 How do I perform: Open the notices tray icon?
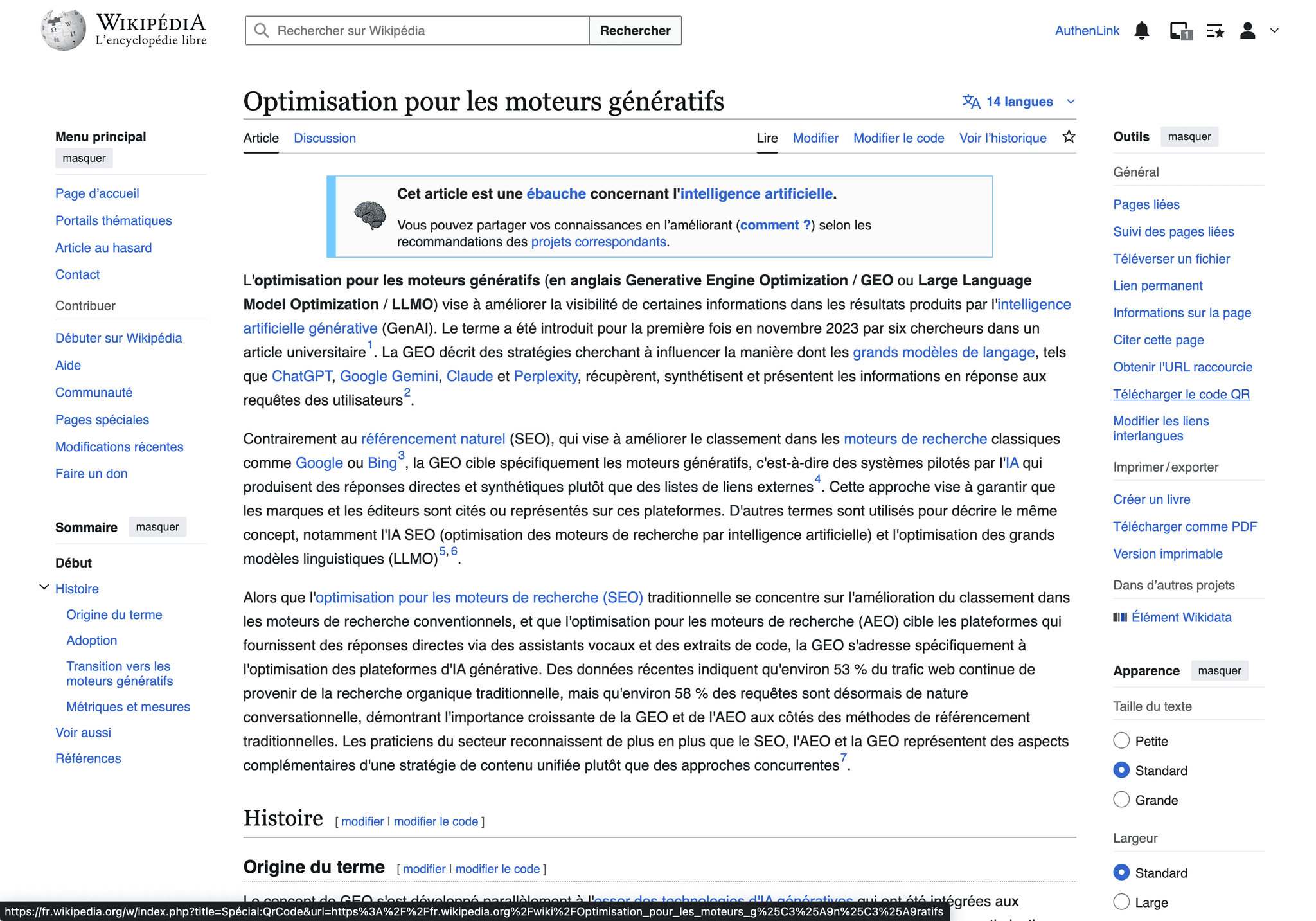pyautogui.click(x=1180, y=30)
